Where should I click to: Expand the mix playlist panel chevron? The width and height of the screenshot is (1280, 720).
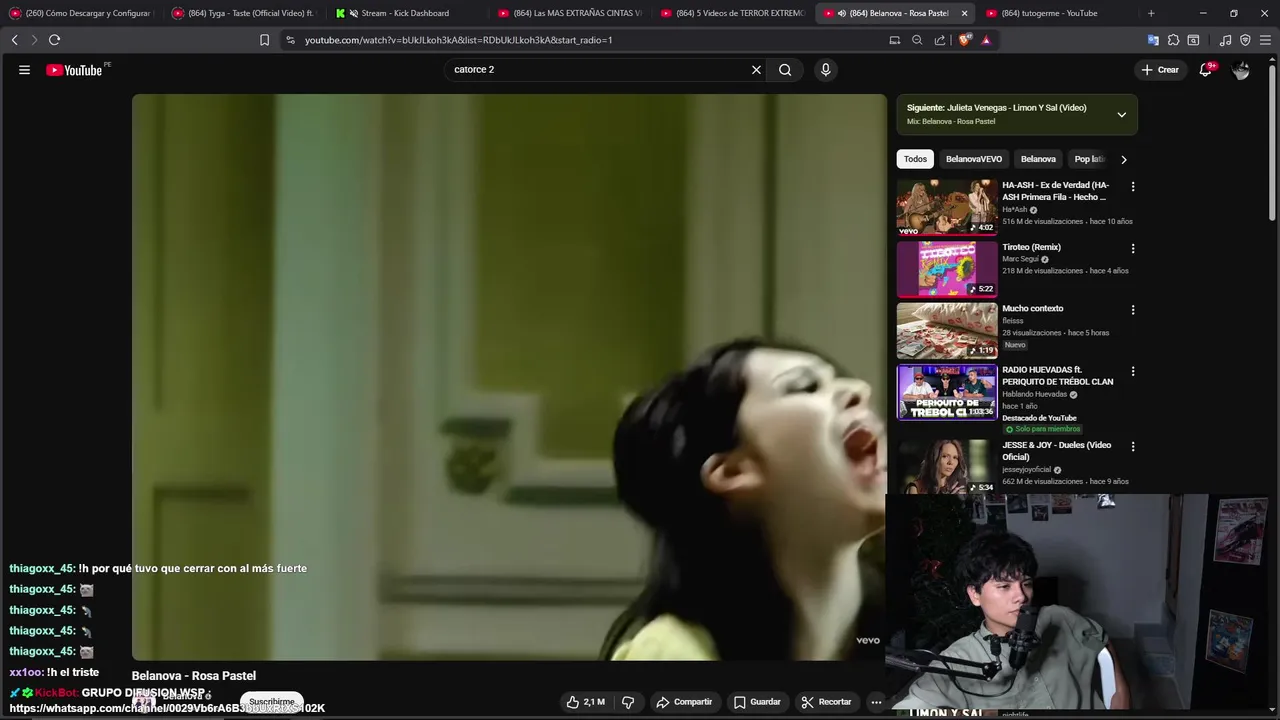1121,114
